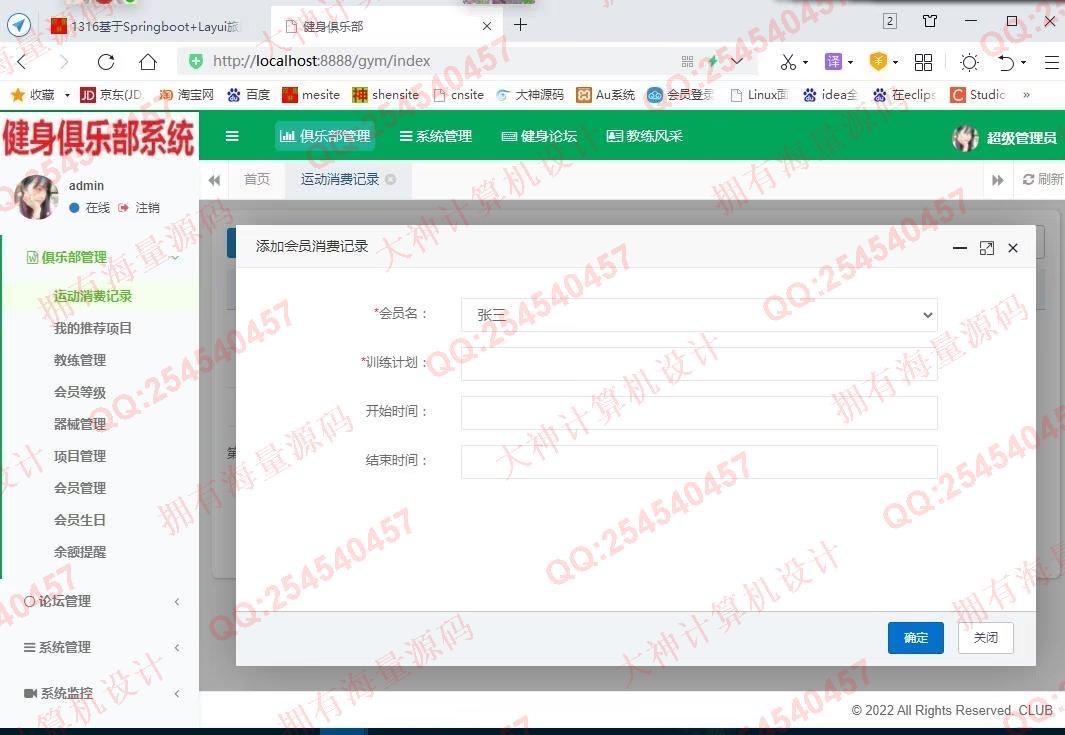Screen dimensions: 1065x735
Task: Click the 注销 logout link
Action: click(139, 208)
